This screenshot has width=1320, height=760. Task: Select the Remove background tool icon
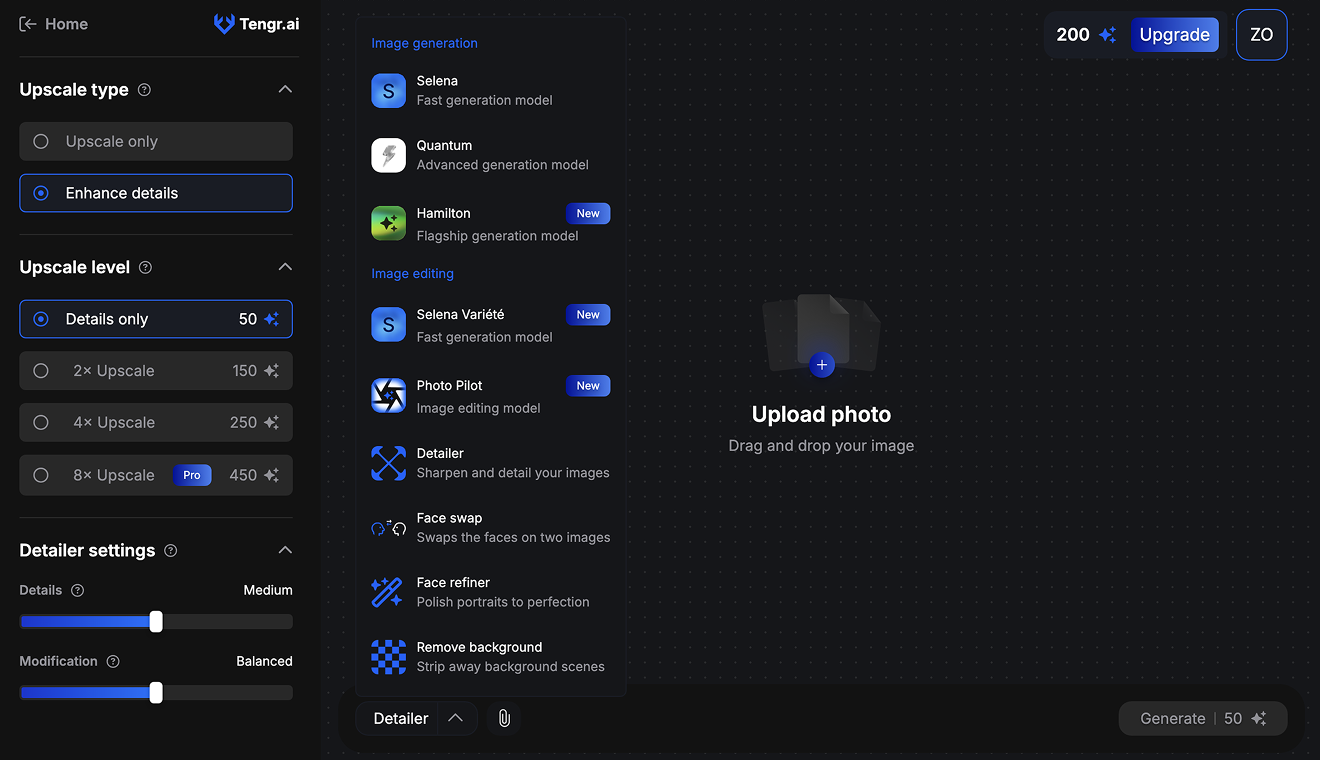pos(388,657)
